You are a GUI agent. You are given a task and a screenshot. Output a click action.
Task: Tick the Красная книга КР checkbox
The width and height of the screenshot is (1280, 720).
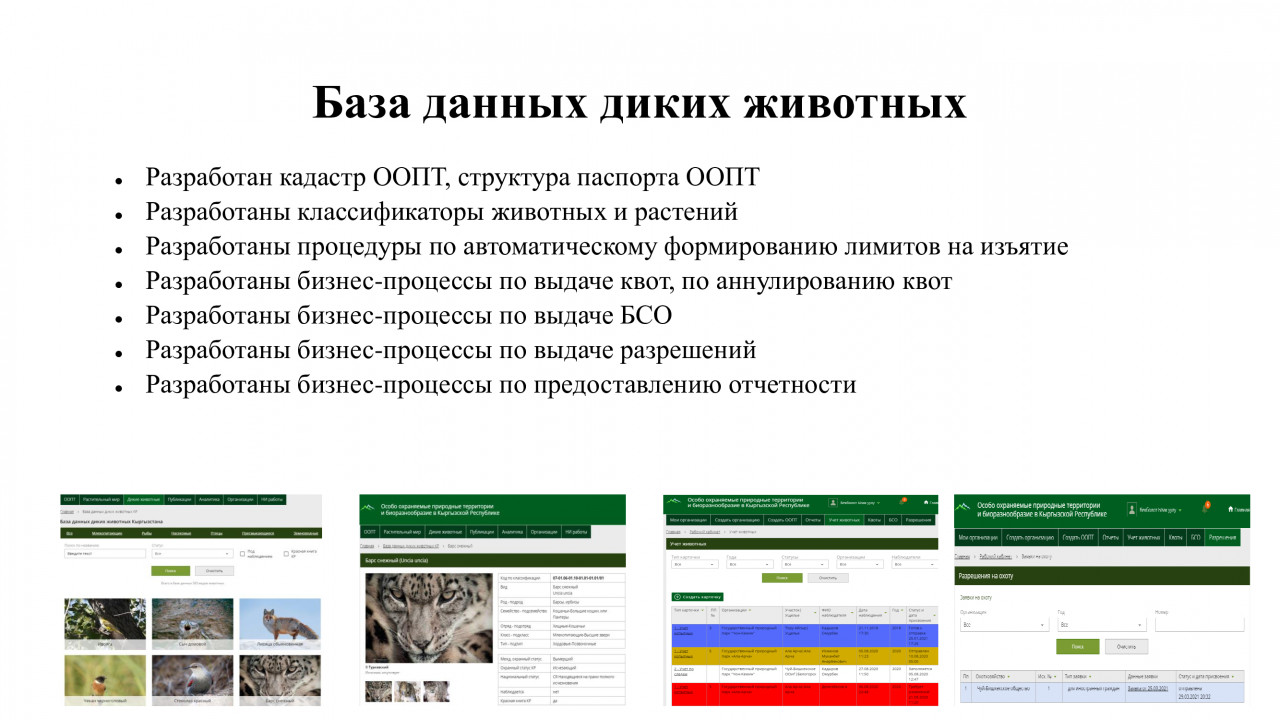coord(286,553)
